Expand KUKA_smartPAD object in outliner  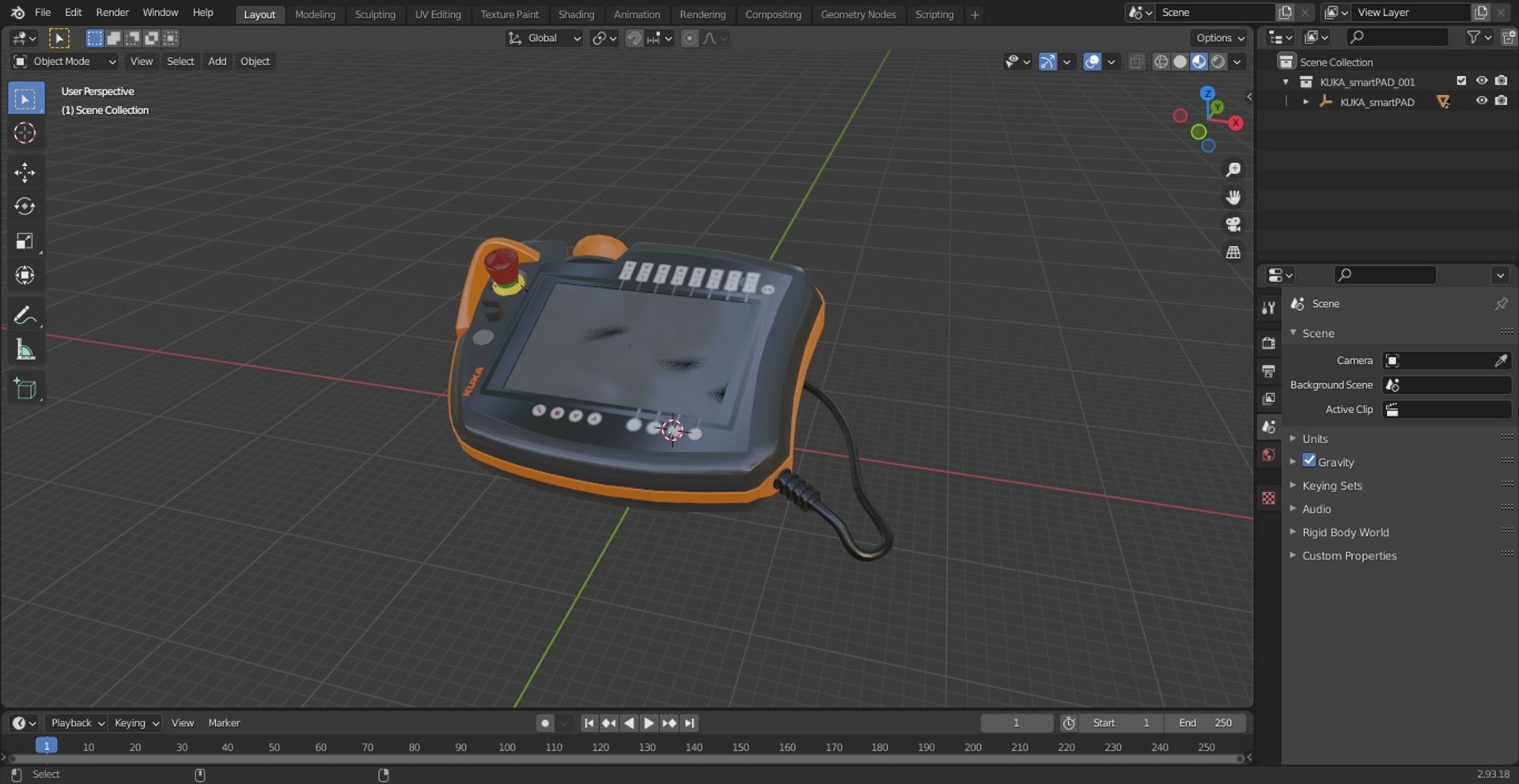1305,102
